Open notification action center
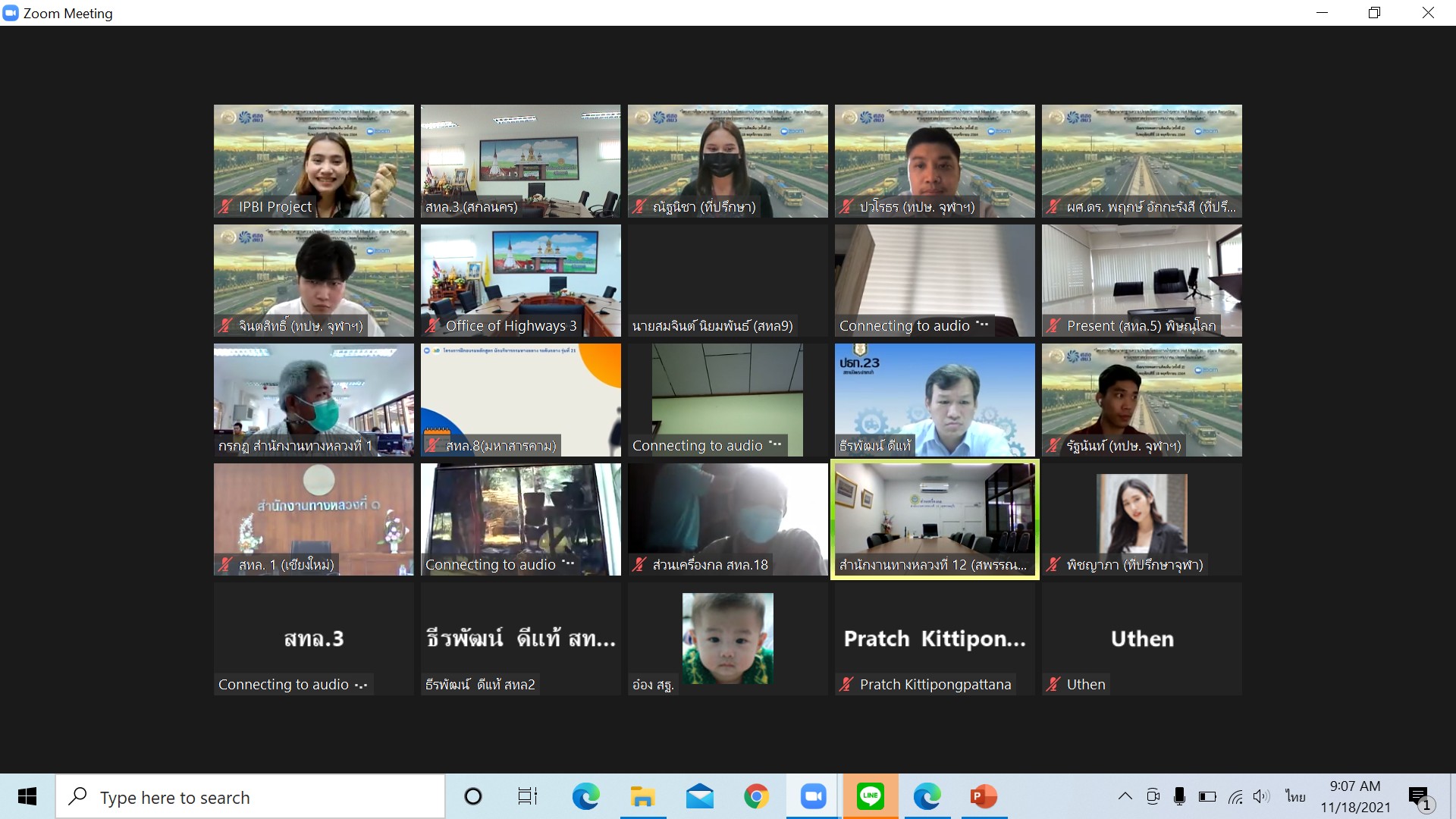Viewport: 1456px width, 819px height. point(1419,796)
